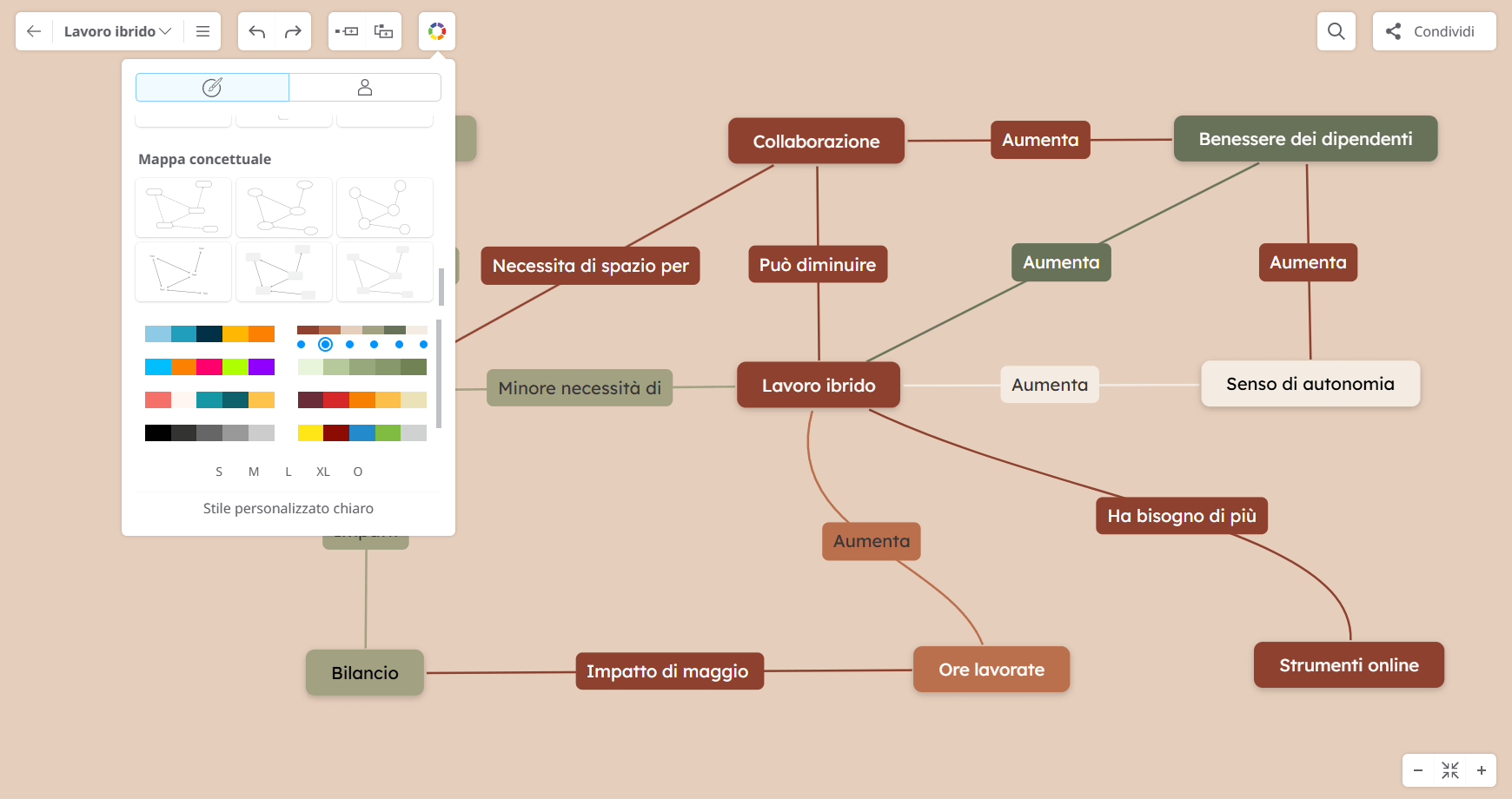Screen dimensions: 1512x799
Task: Choose layout with ellipse nodes
Action: [x=284, y=208]
